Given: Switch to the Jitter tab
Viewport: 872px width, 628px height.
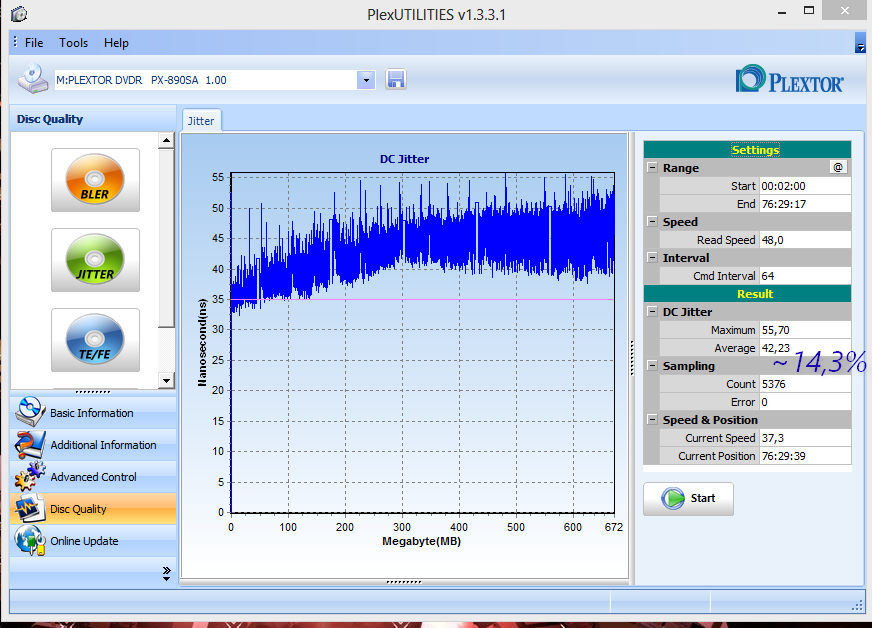Looking at the screenshot, I should tap(201, 121).
